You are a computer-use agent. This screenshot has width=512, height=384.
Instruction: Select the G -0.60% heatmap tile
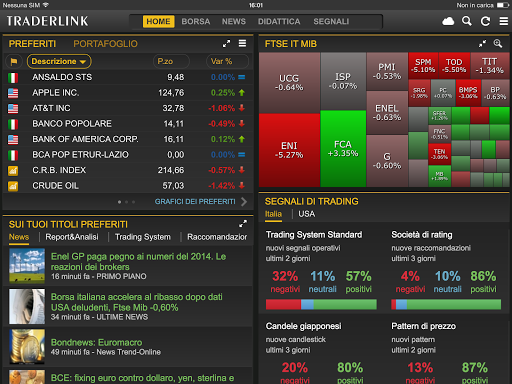coord(387,161)
